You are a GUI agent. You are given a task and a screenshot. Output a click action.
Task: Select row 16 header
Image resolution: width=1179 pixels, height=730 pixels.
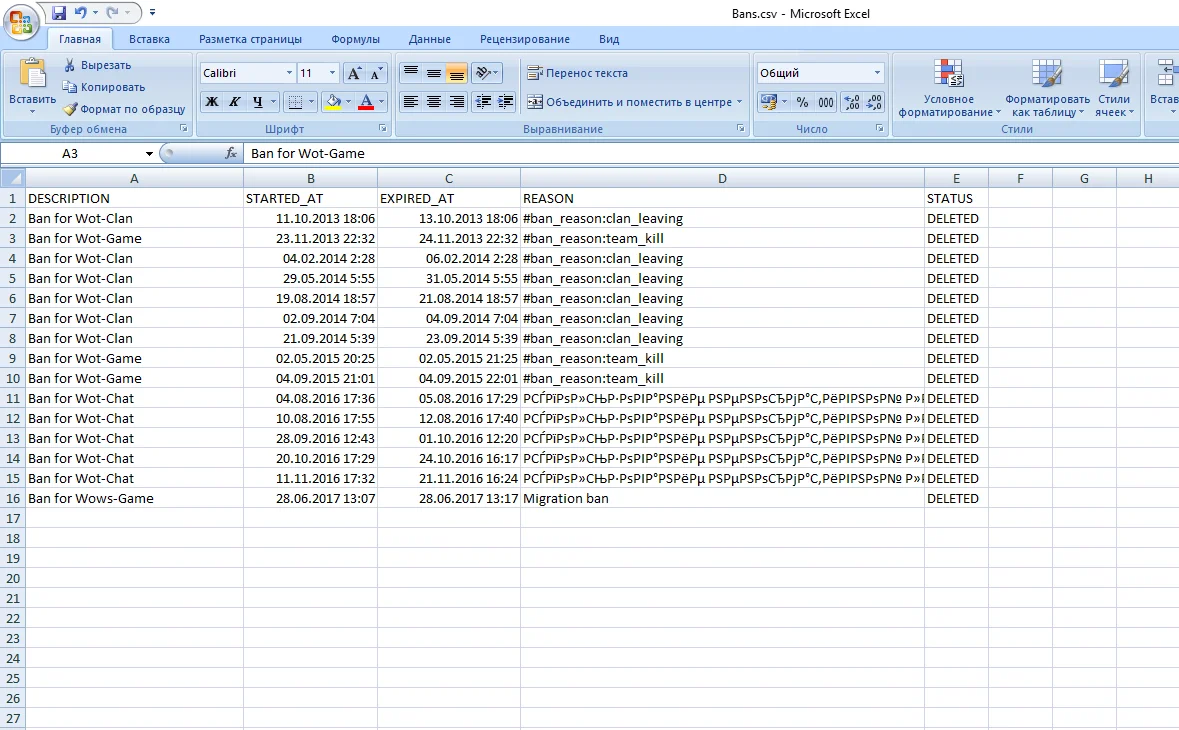(x=13, y=498)
